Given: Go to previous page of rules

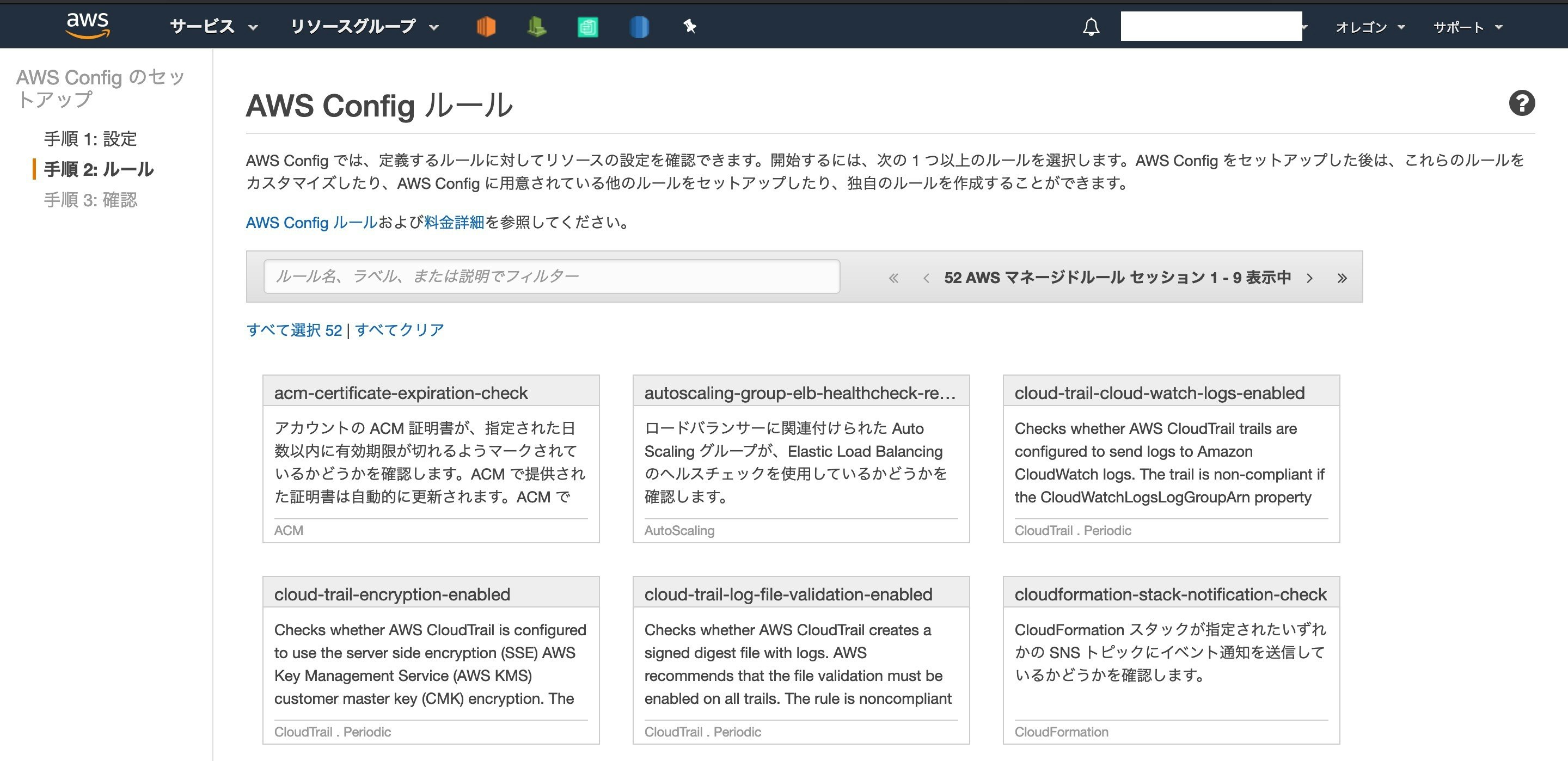Looking at the screenshot, I should tap(926, 278).
